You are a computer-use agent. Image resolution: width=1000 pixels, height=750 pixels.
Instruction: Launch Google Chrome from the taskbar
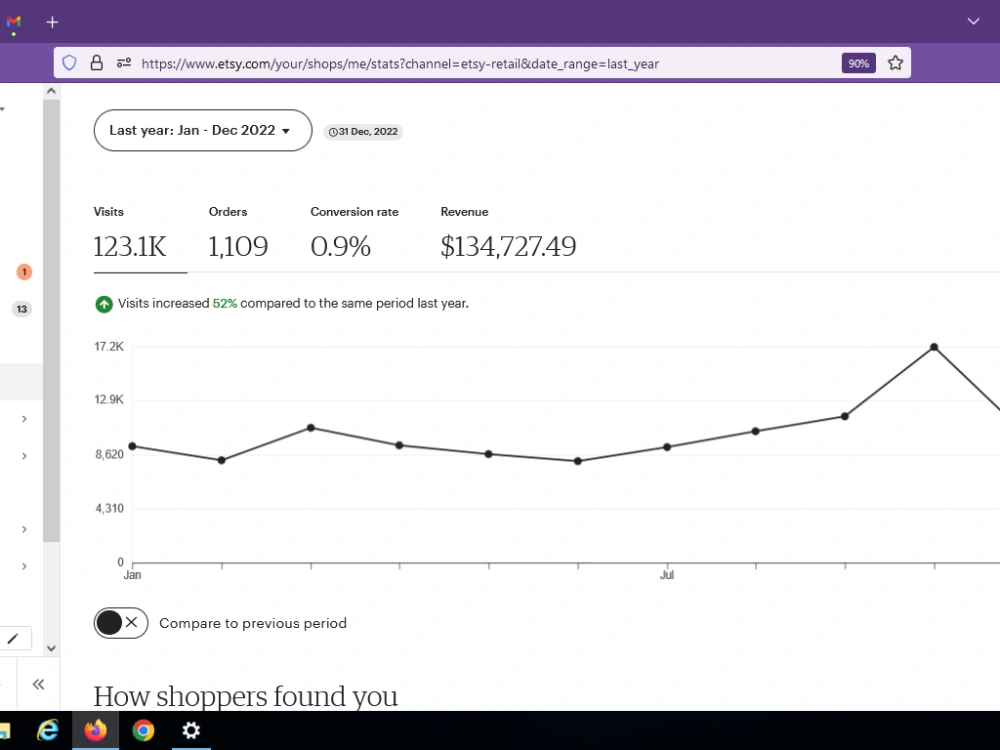click(143, 730)
